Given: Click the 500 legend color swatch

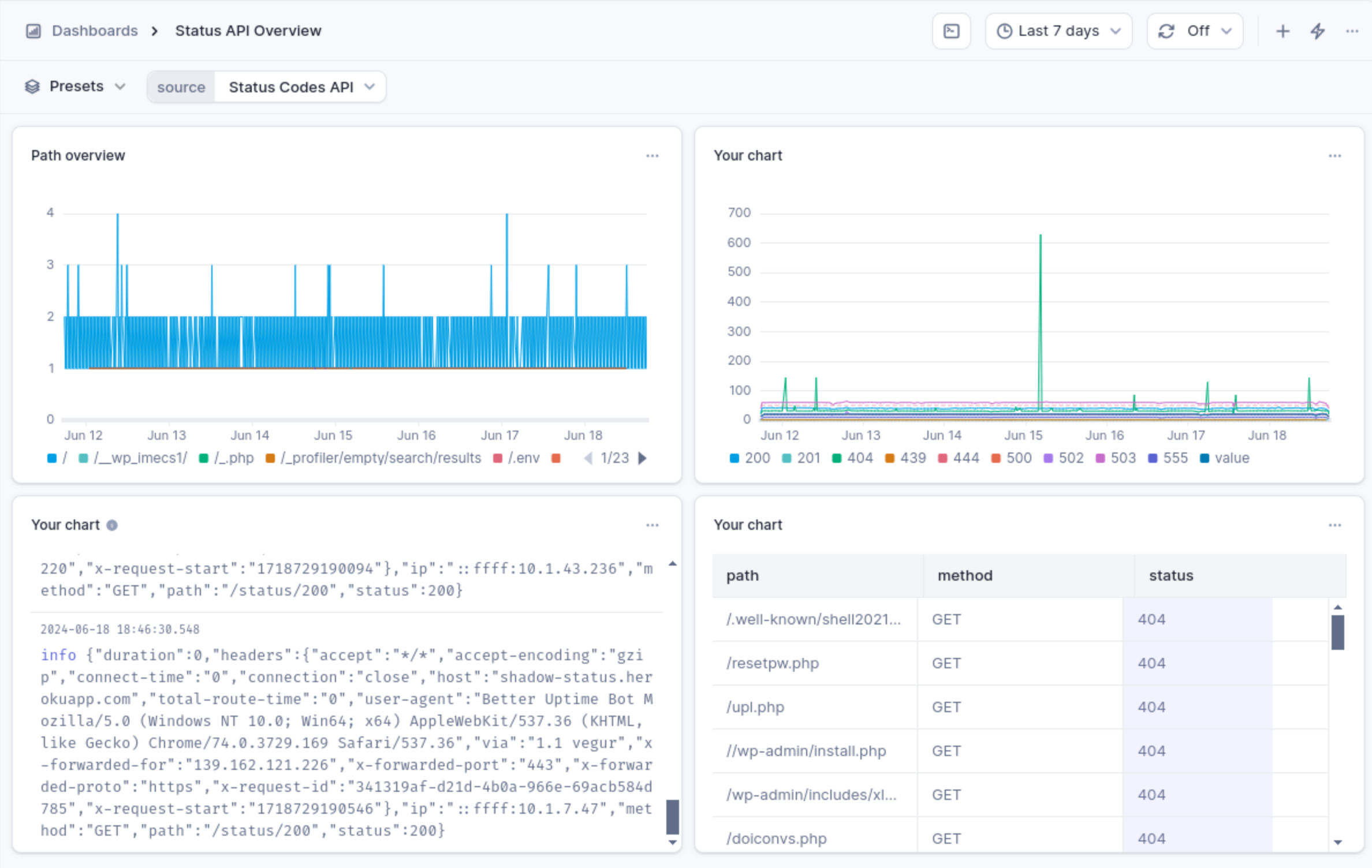Looking at the screenshot, I should coord(996,458).
